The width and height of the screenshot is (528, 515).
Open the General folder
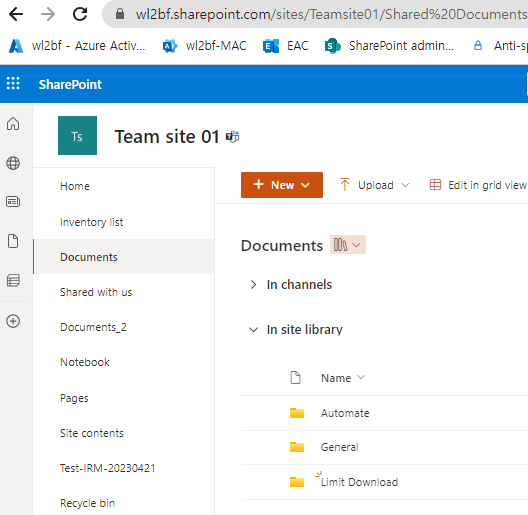(x=339, y=447)
